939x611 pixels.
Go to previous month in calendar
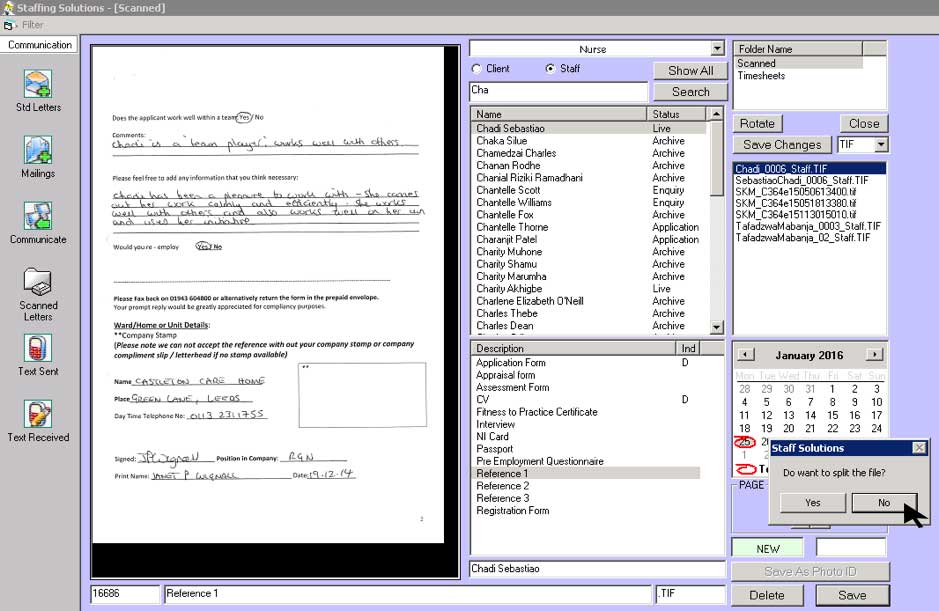point(744,355)
